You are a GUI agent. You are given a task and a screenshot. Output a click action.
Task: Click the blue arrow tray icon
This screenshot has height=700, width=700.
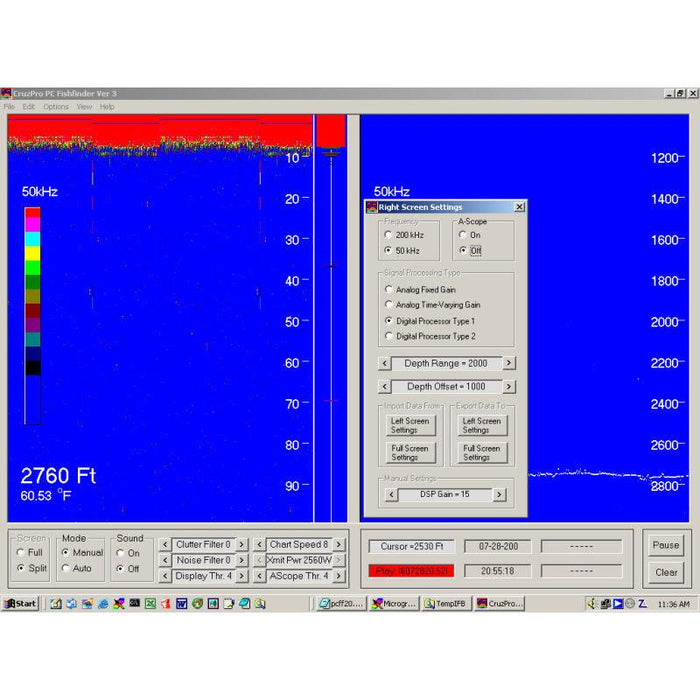[618, 604]
